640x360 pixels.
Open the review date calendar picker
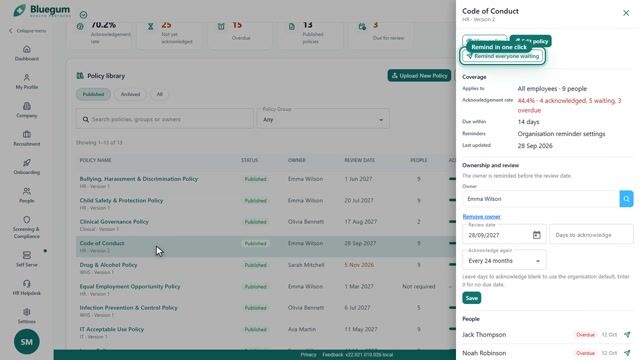[536, 235]
